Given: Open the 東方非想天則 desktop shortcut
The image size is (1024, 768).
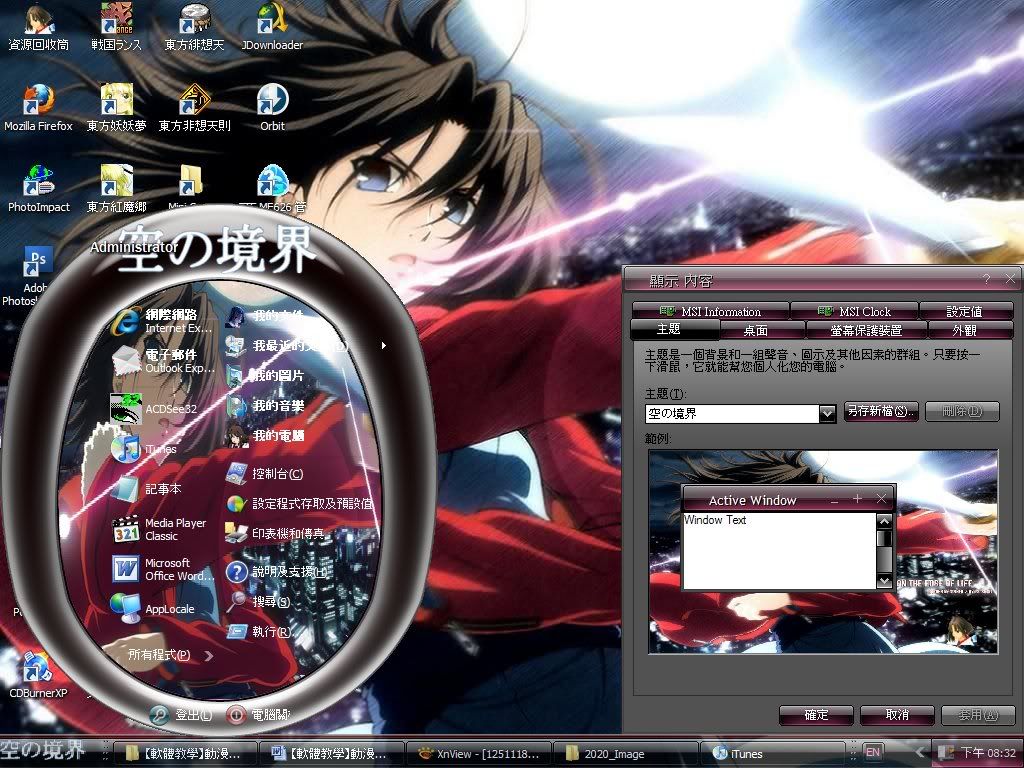Looking at the screenshot, I should click(x=194, y=108).
